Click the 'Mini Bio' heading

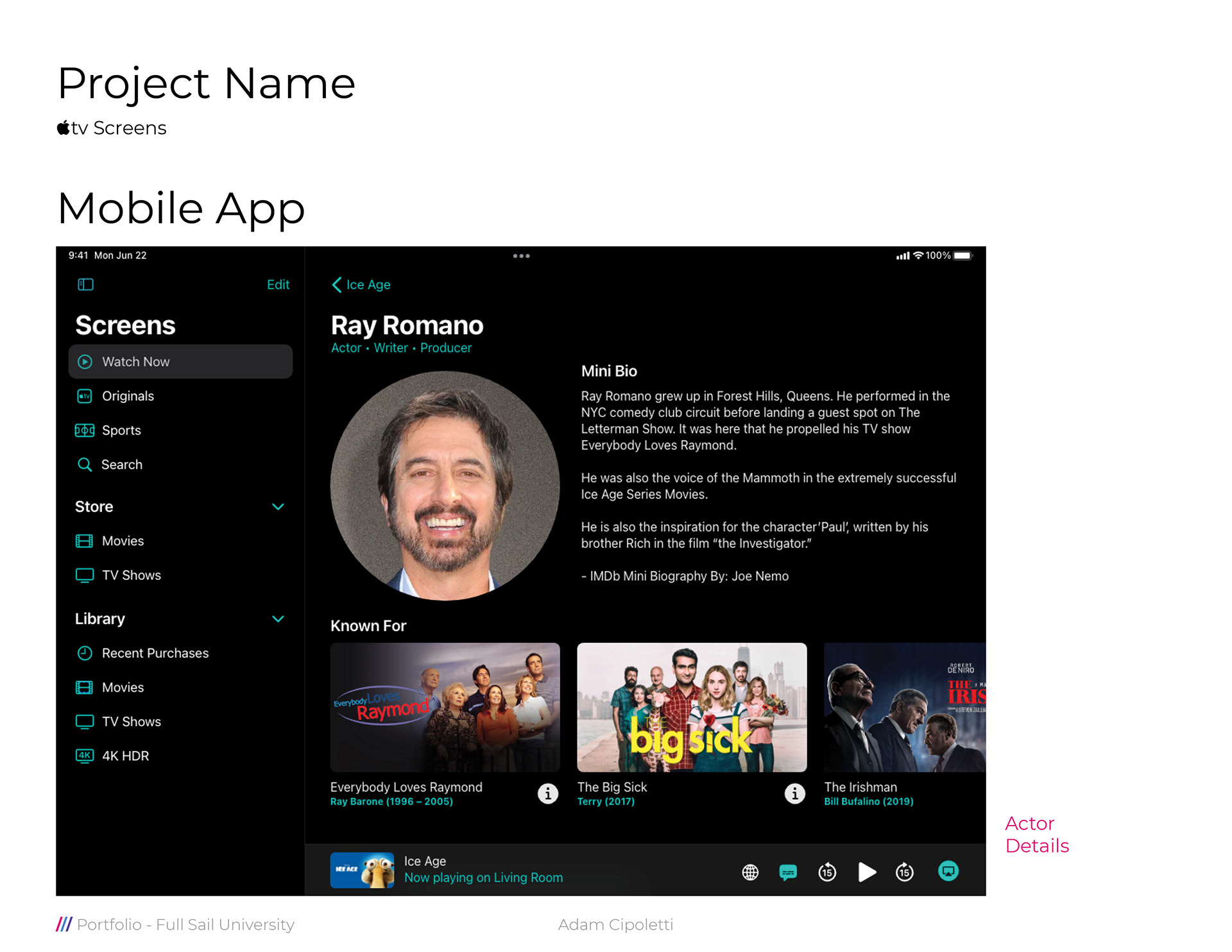[609, 371]
